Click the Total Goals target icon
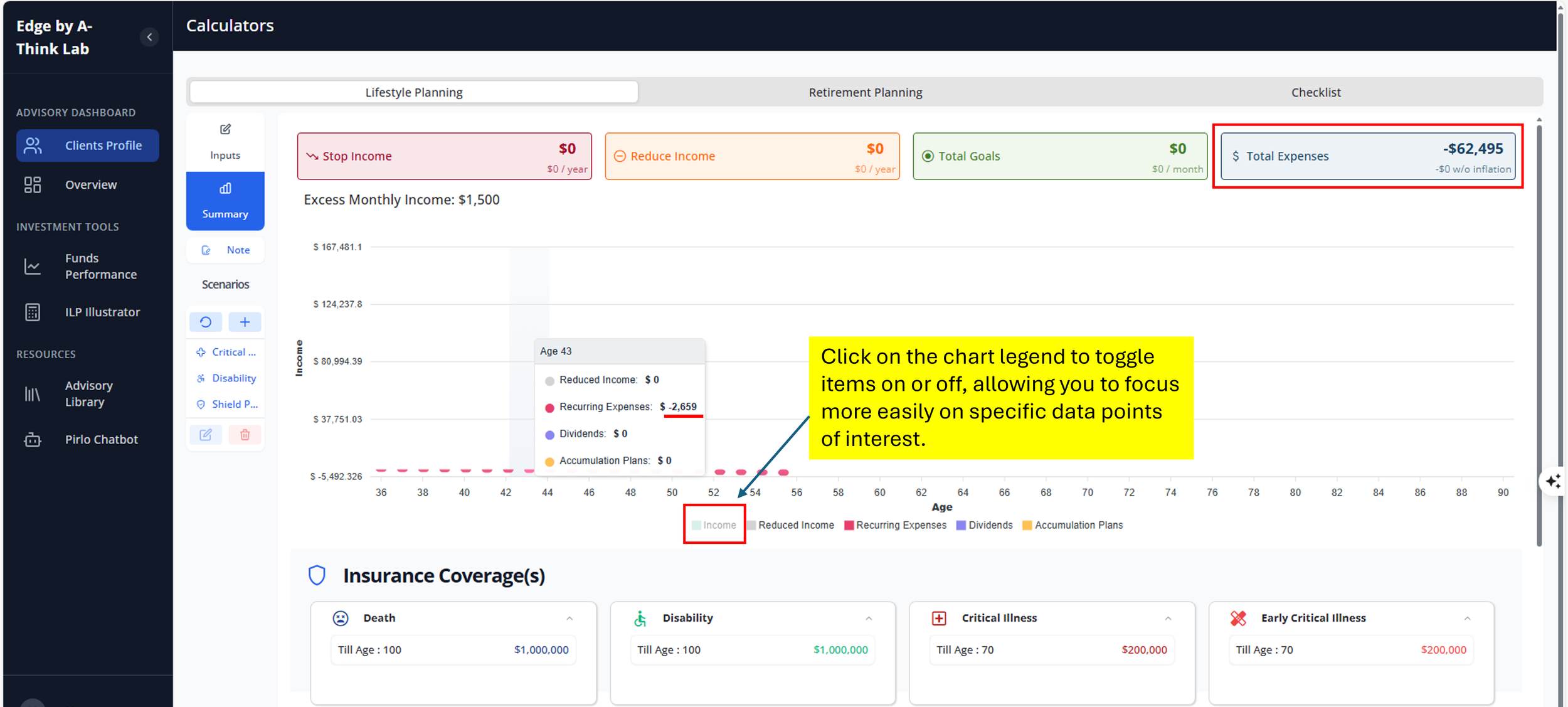 pyautogui.click(x=928, y=156)
